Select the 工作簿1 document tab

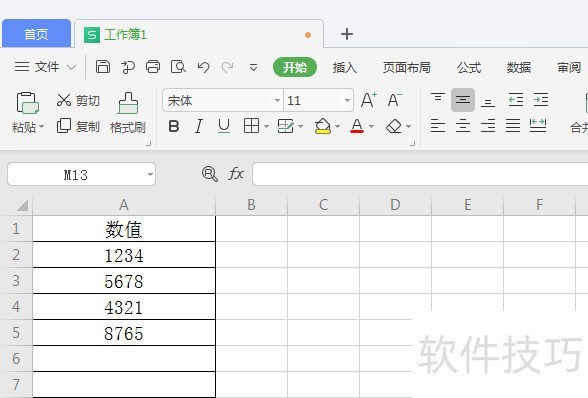tap(199, 34)
